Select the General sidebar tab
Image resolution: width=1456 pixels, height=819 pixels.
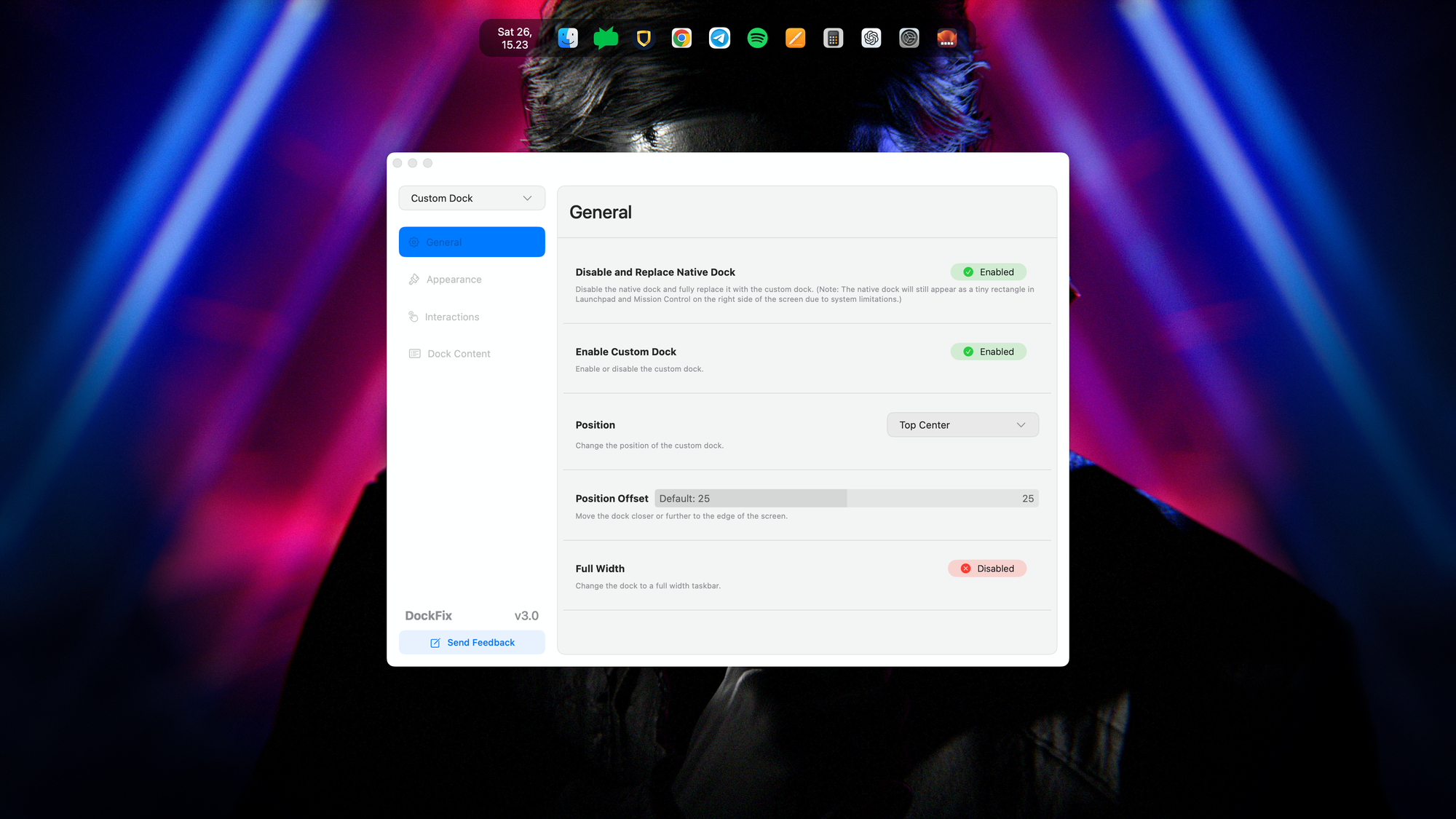(472, 242)
